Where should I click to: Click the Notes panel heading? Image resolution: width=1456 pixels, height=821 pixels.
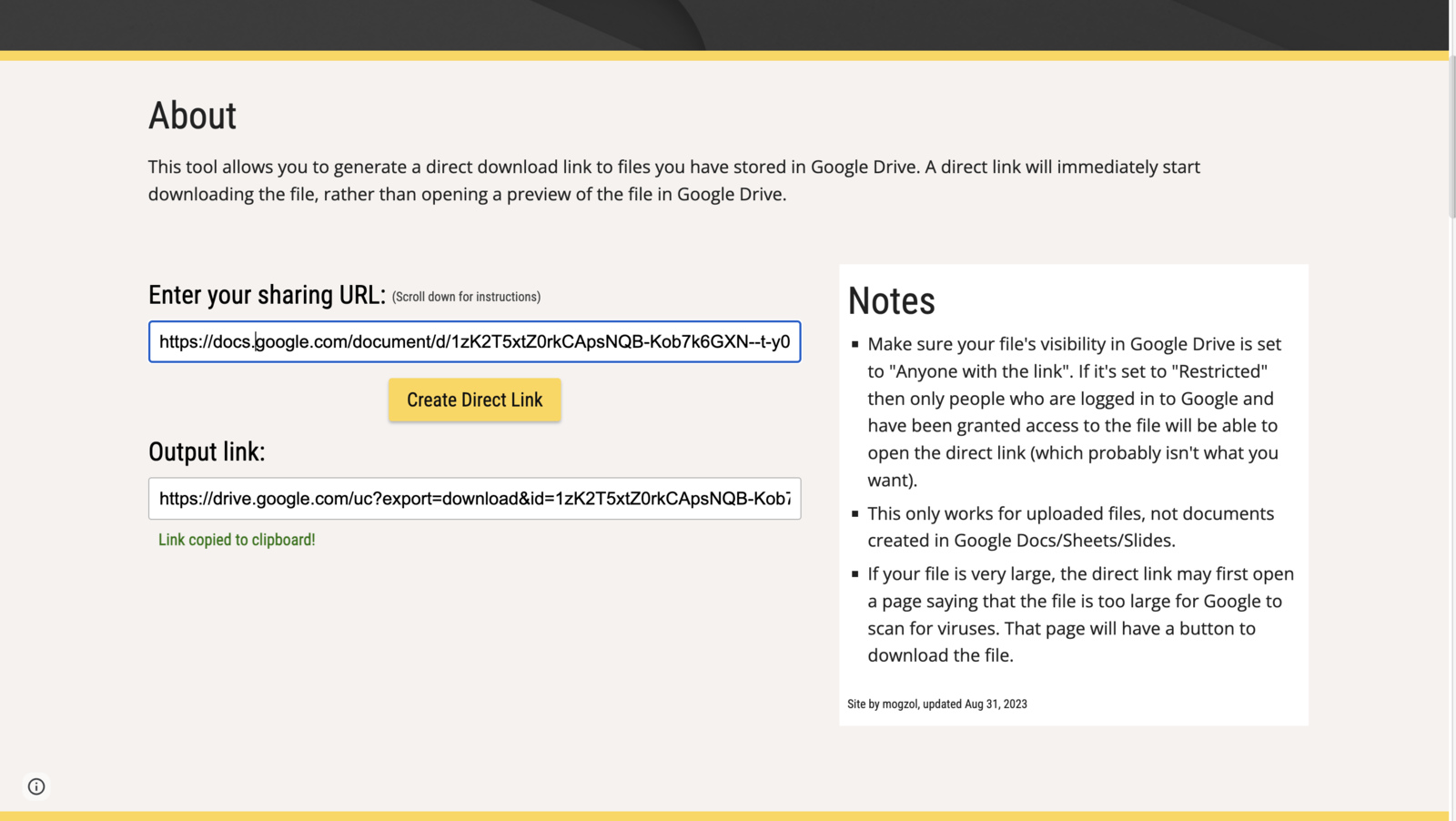[890, 300]
